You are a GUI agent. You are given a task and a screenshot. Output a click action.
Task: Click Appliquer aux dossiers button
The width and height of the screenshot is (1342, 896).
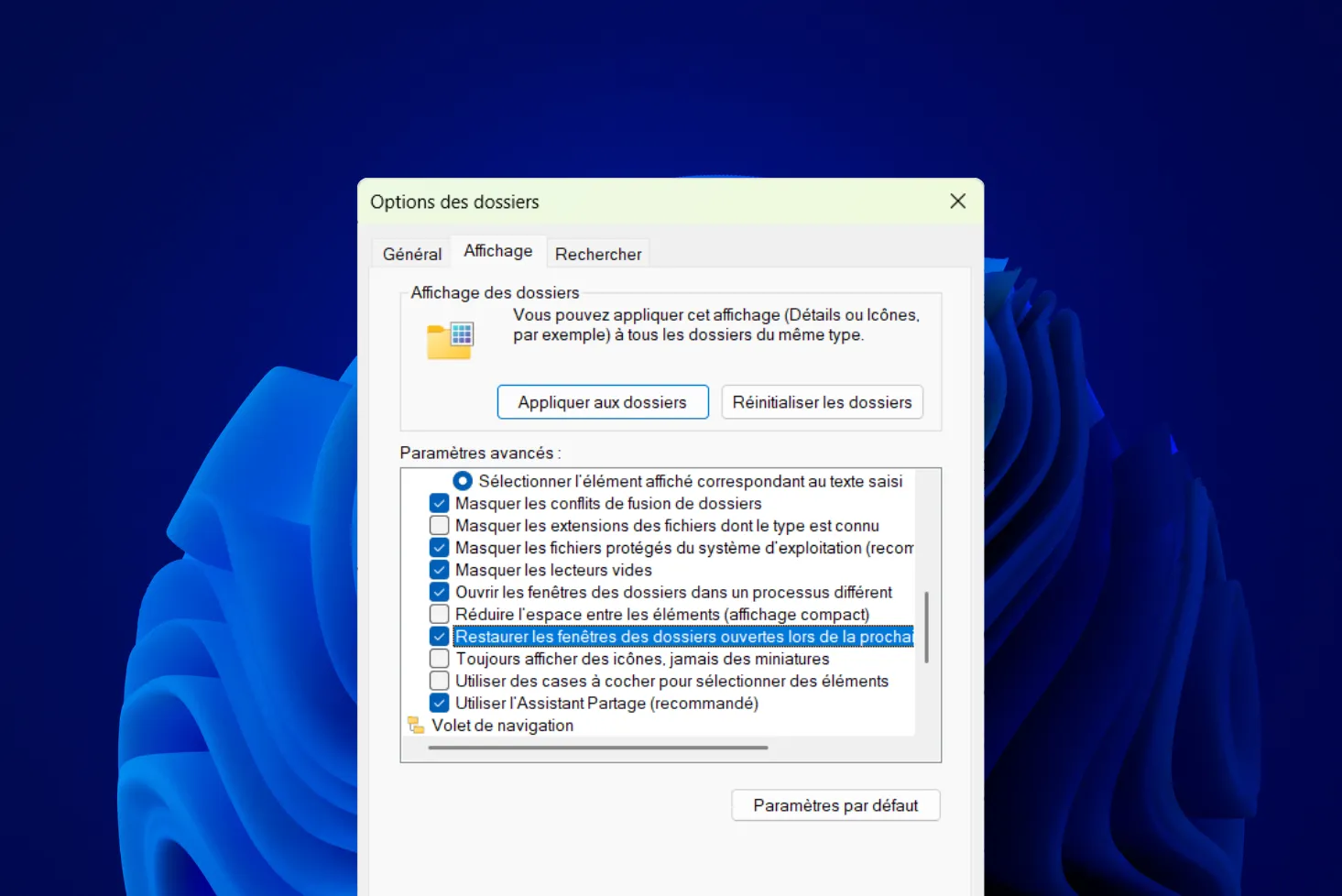(602, 402)
